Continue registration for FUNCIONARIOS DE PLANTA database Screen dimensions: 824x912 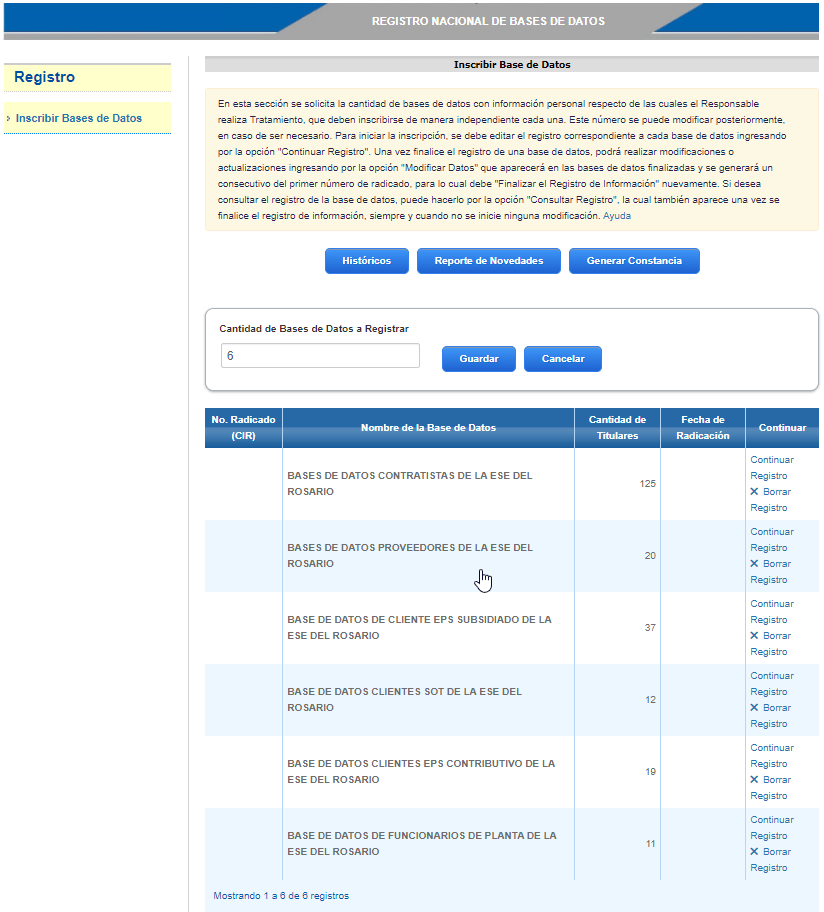(772, 828)
